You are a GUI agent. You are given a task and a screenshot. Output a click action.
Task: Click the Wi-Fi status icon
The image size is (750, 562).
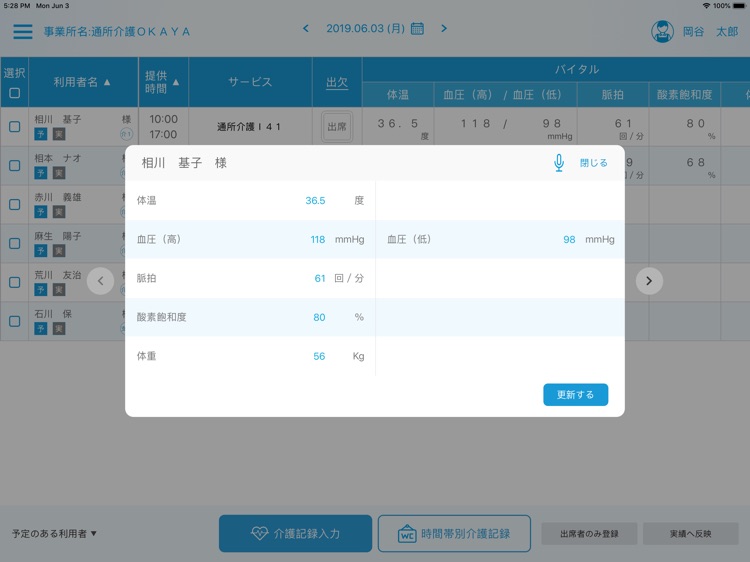click(x=706, y=6)
